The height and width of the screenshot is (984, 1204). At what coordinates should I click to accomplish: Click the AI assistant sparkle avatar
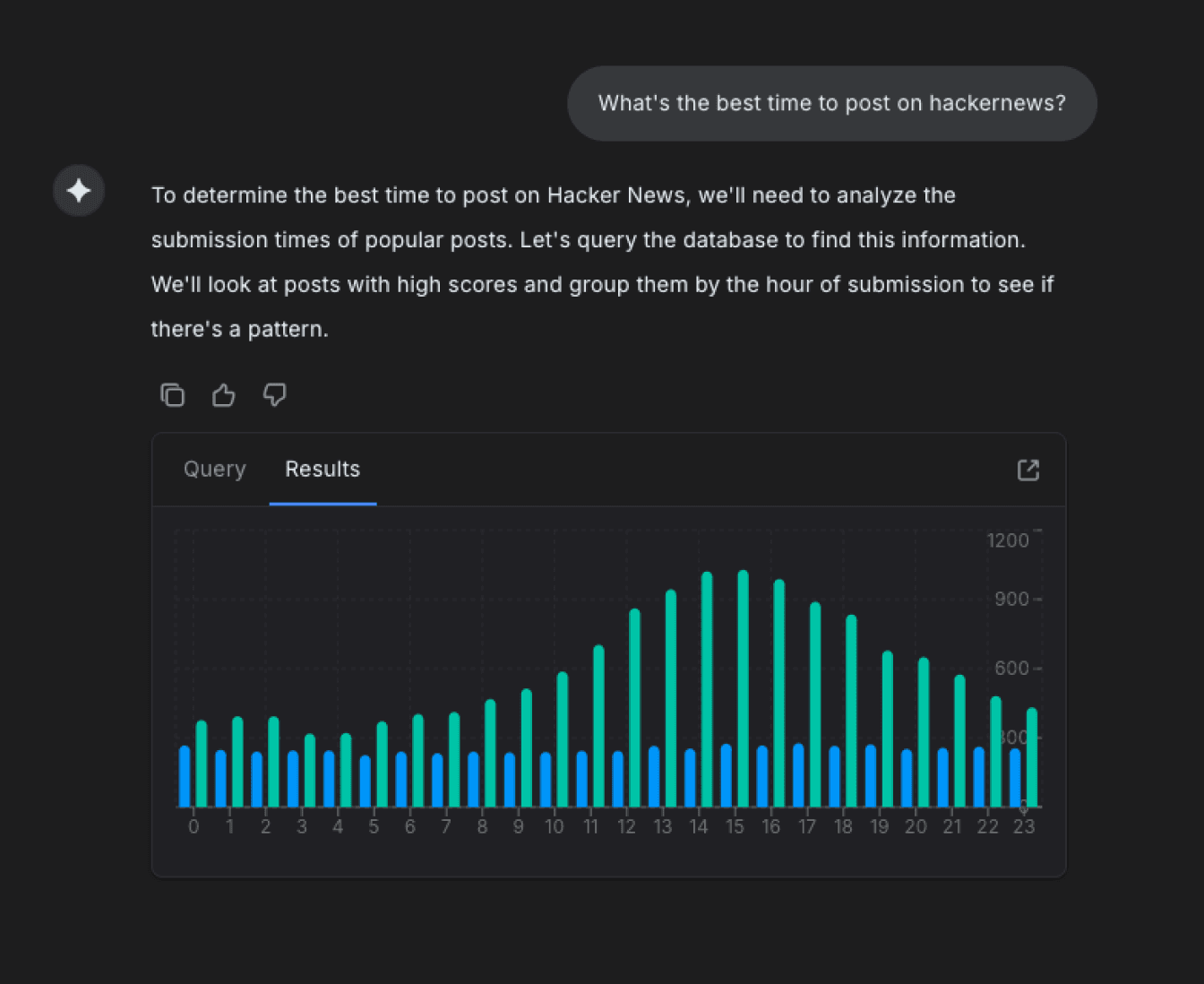(79, 191)
